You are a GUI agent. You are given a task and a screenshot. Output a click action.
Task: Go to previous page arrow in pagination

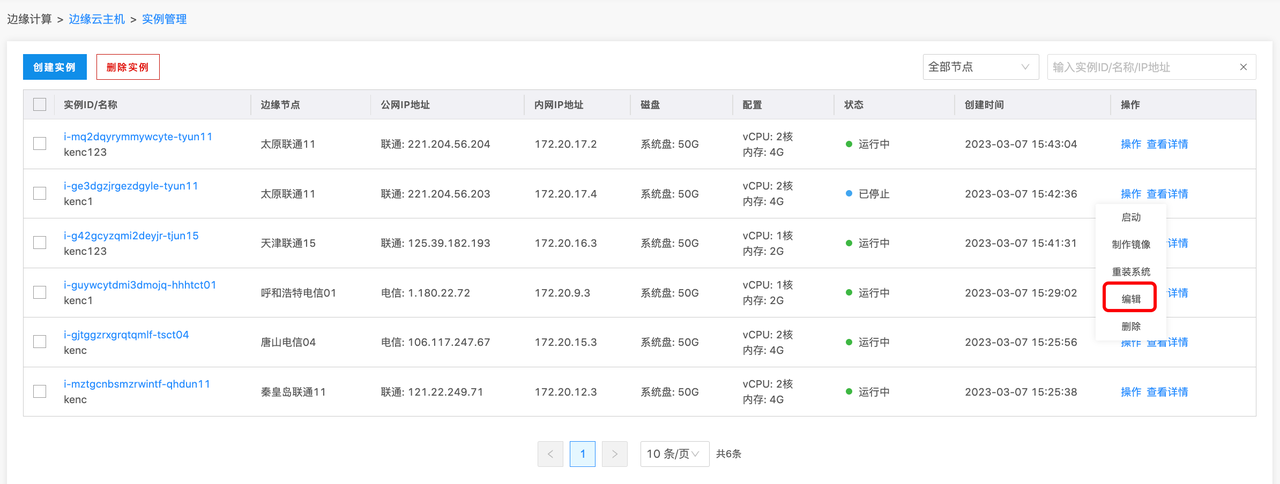click(550, 454)
